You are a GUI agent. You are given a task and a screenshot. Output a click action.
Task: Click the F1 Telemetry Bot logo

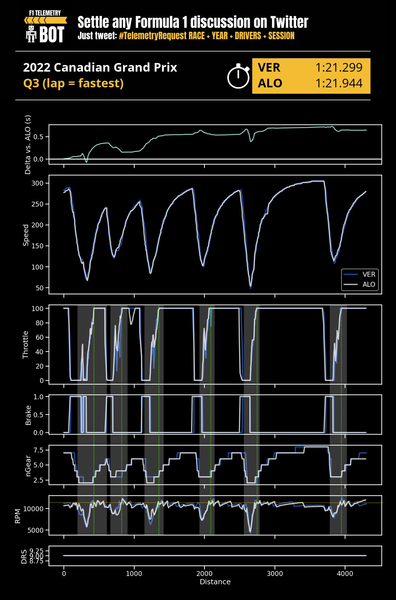pyautogui.click(x=46, y=26)
